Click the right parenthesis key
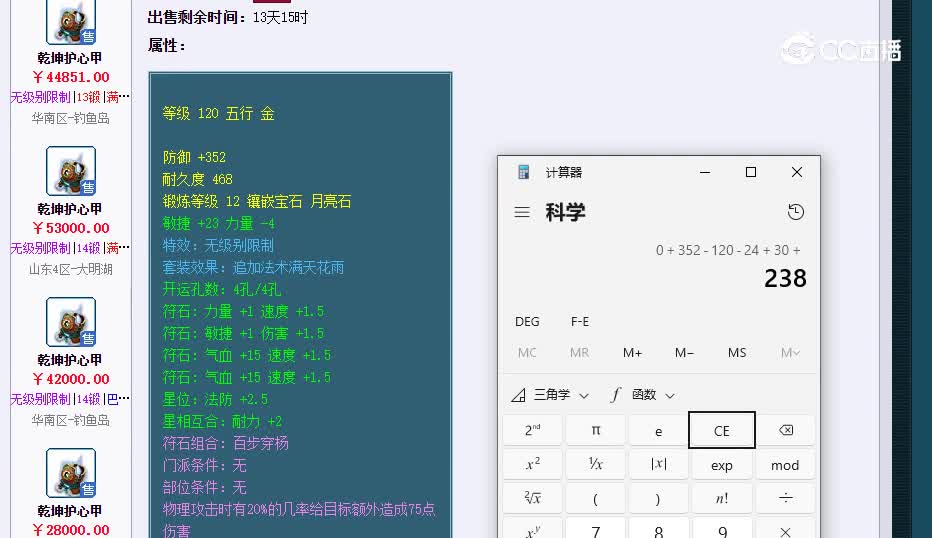Screen dimensions: 932x538 click(659, 498)
